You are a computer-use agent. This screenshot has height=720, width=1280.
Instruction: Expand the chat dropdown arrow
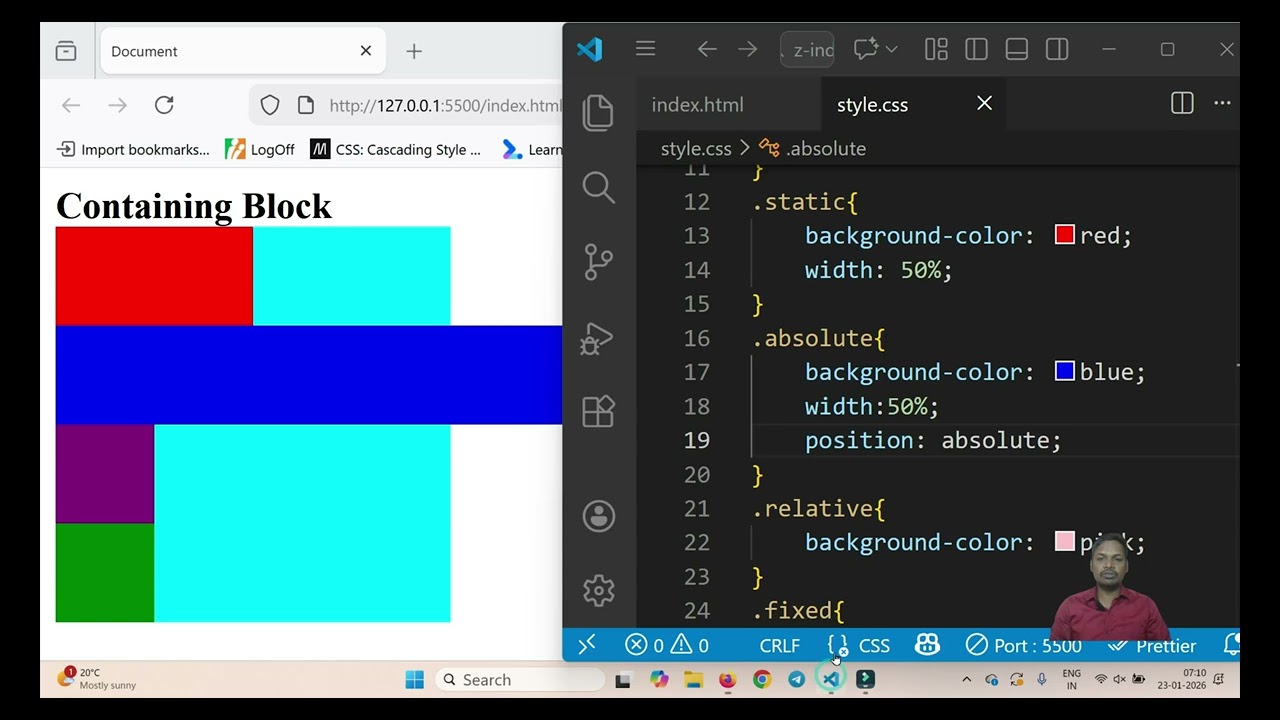(x=891, y=49)
